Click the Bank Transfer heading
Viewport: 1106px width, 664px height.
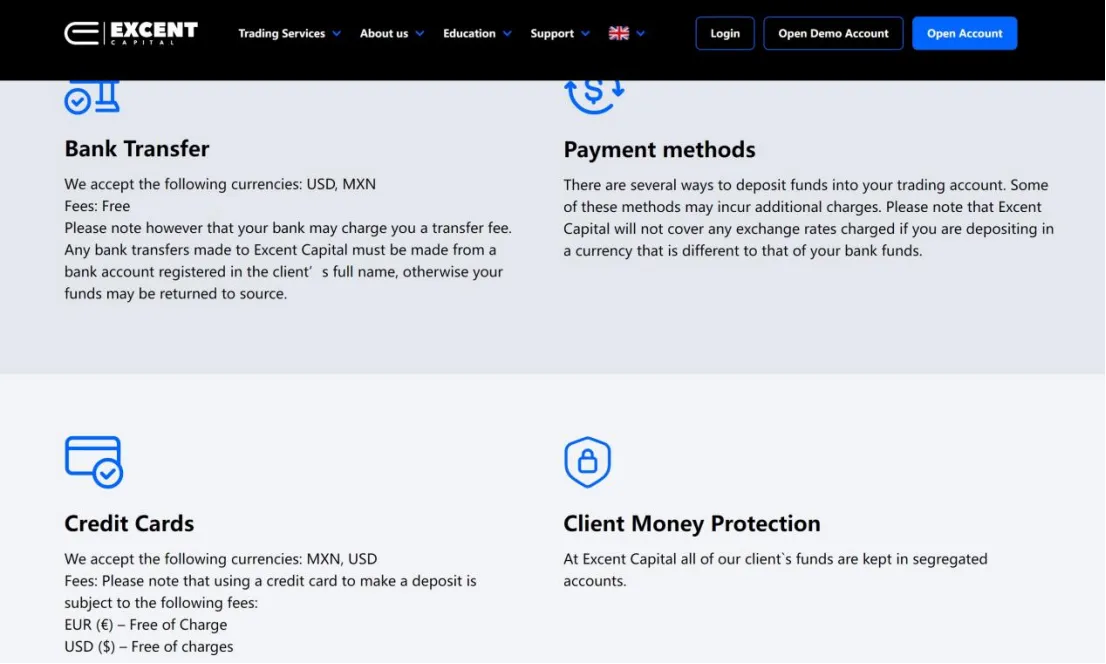(x=137, y=149)
